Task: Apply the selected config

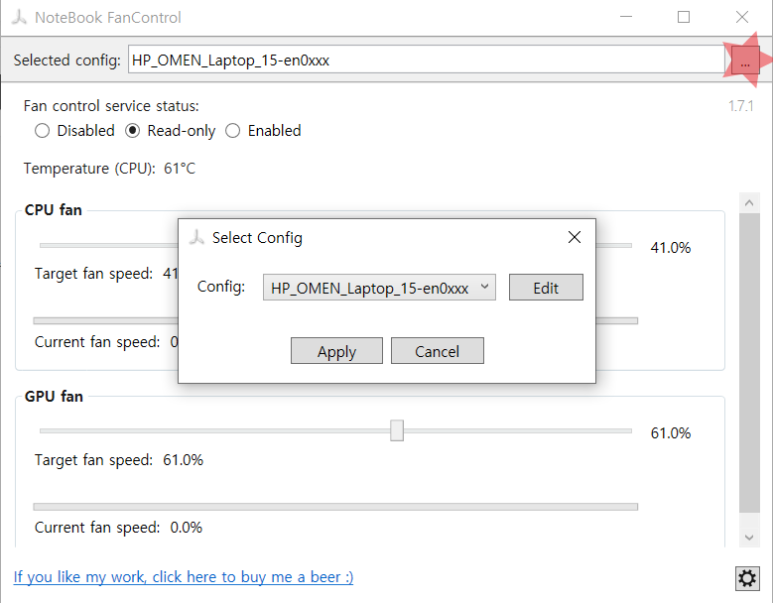Action: [x=337, y=351]
